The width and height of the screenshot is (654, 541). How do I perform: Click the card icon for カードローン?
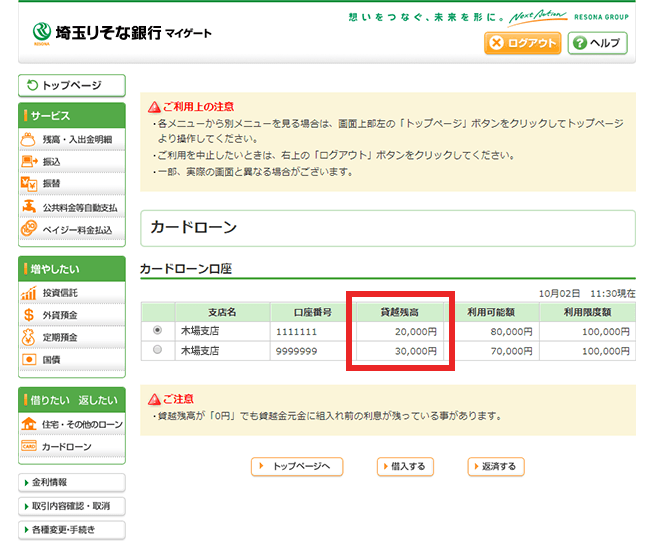tap(29, 446)
